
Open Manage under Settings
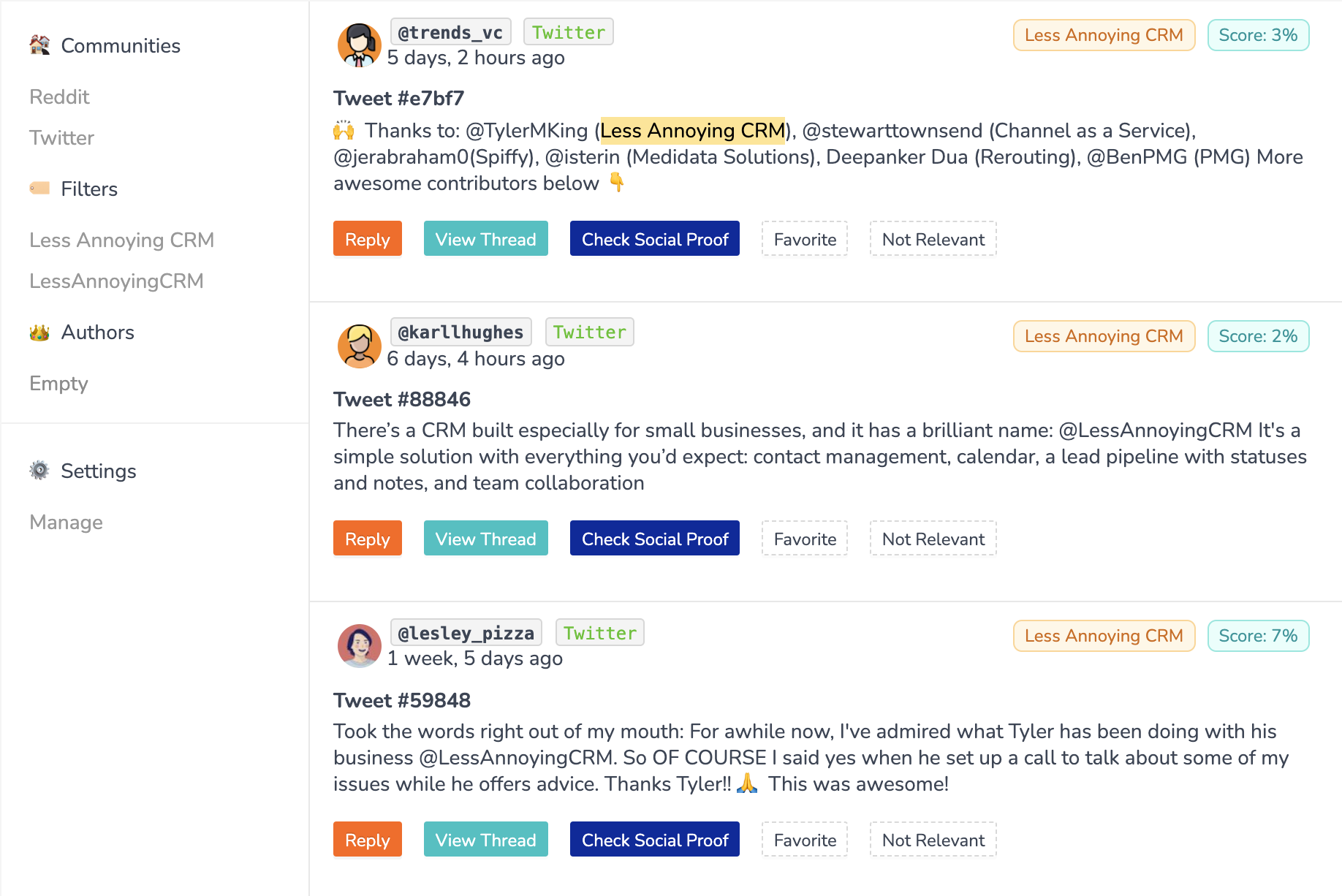coord(66,522)
